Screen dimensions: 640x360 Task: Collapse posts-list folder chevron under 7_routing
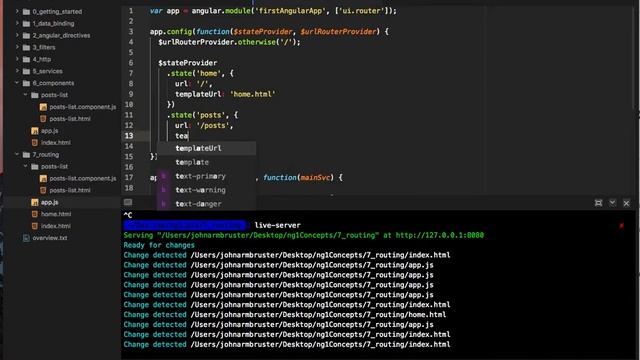(x=26, y=166)
